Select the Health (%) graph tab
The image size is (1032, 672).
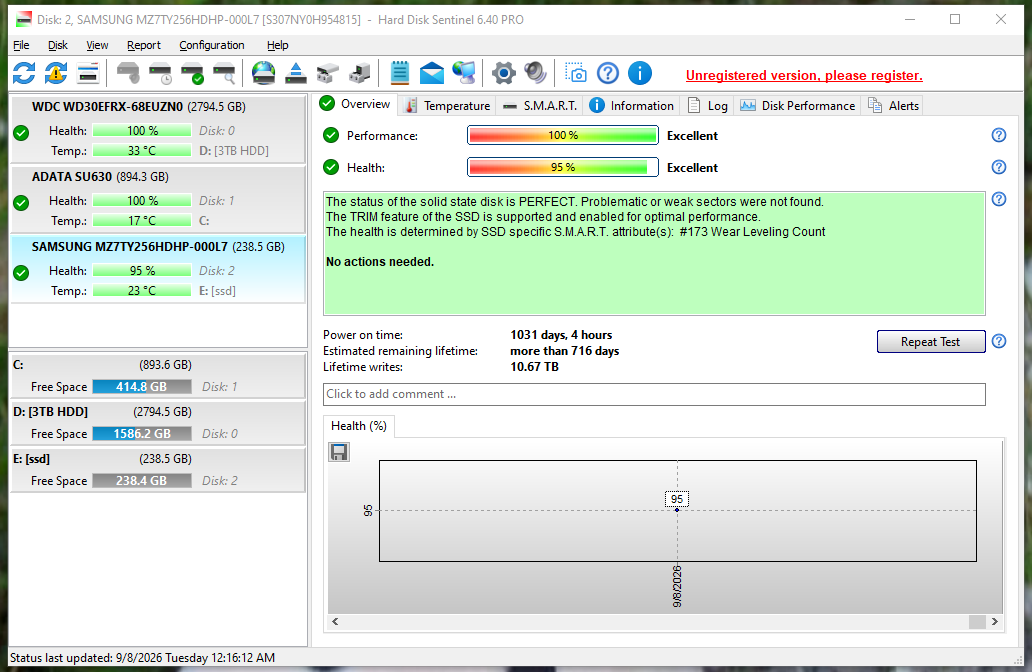[359, 426]
